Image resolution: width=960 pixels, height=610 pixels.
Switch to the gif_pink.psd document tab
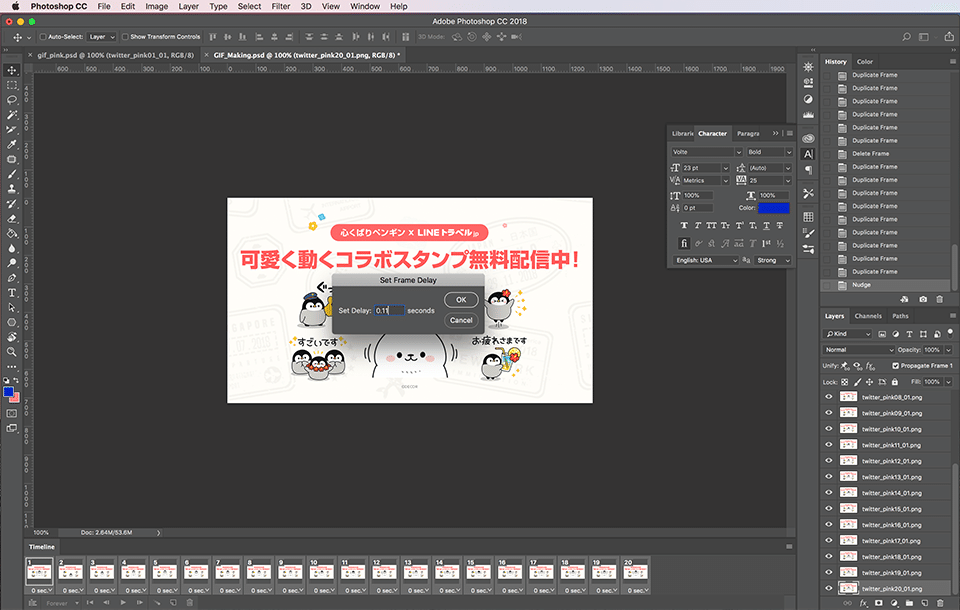pyautogui.click(x=116, y=55)
